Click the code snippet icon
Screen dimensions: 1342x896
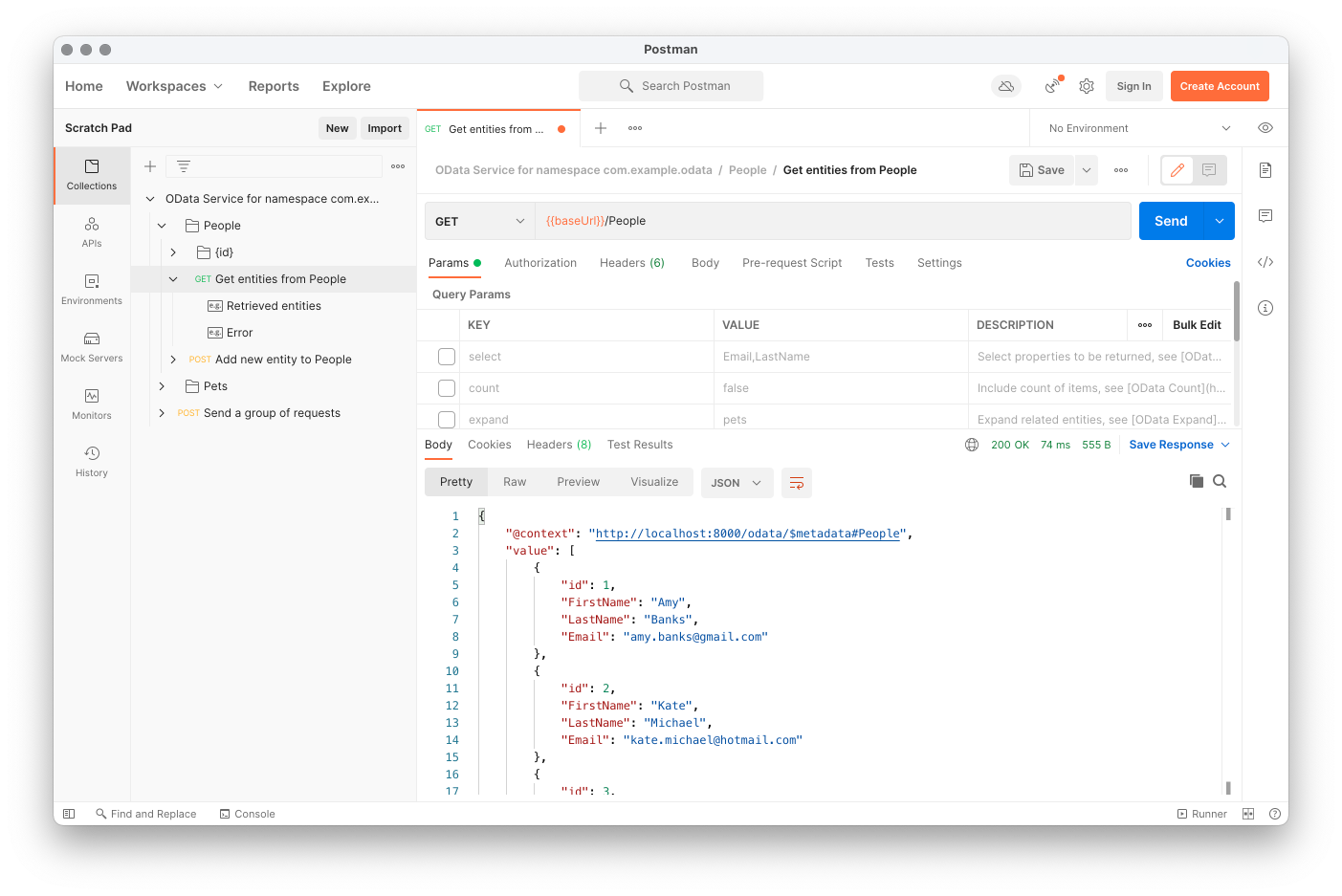tap(1265, 262)
